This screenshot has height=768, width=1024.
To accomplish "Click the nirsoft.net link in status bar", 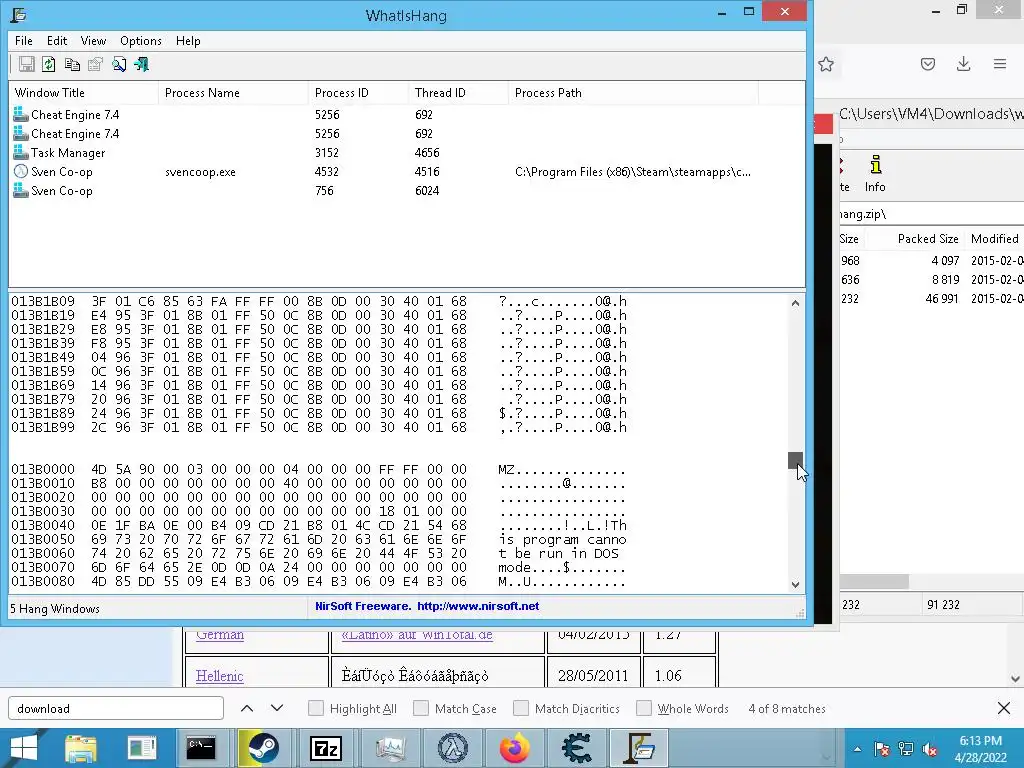I will tap(478, 606).
